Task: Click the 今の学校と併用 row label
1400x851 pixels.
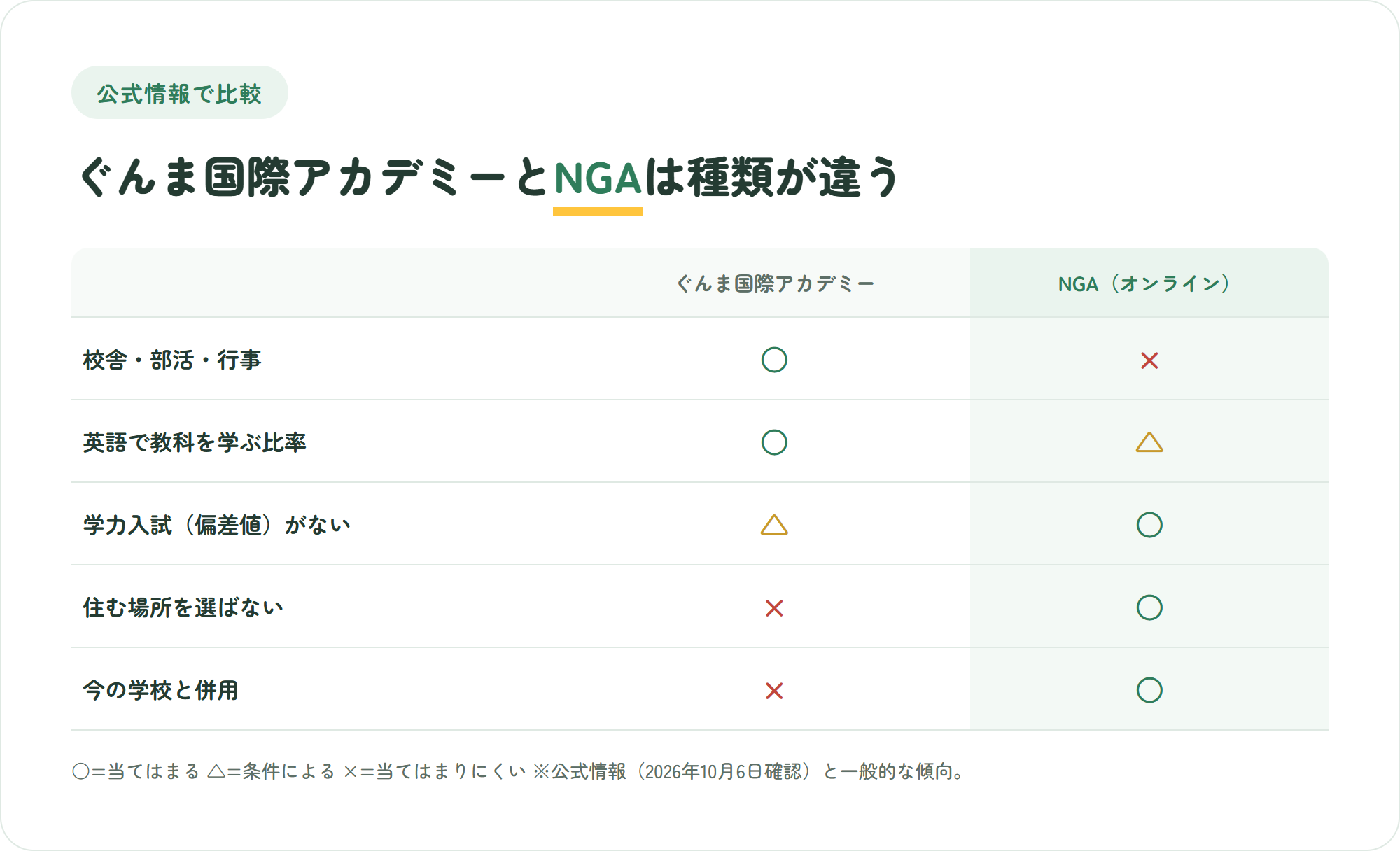Action: tap(161, 690)
